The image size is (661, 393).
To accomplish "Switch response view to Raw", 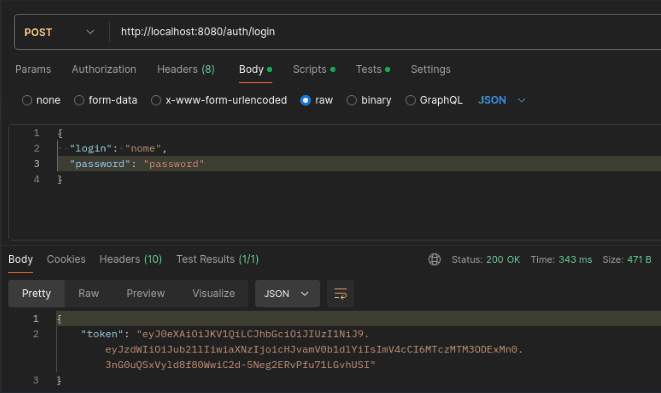I will coord(89,293).
